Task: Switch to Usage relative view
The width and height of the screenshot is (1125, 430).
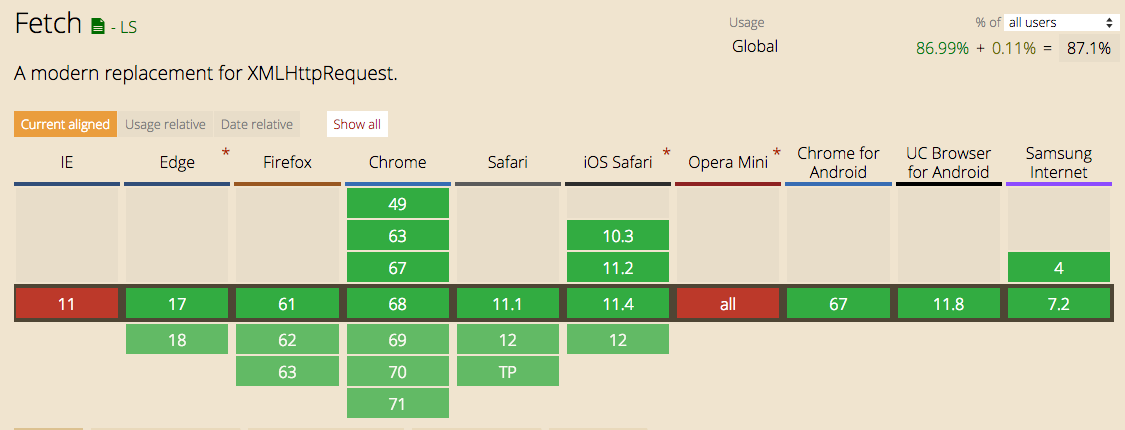Action: [x=165, y=124]
